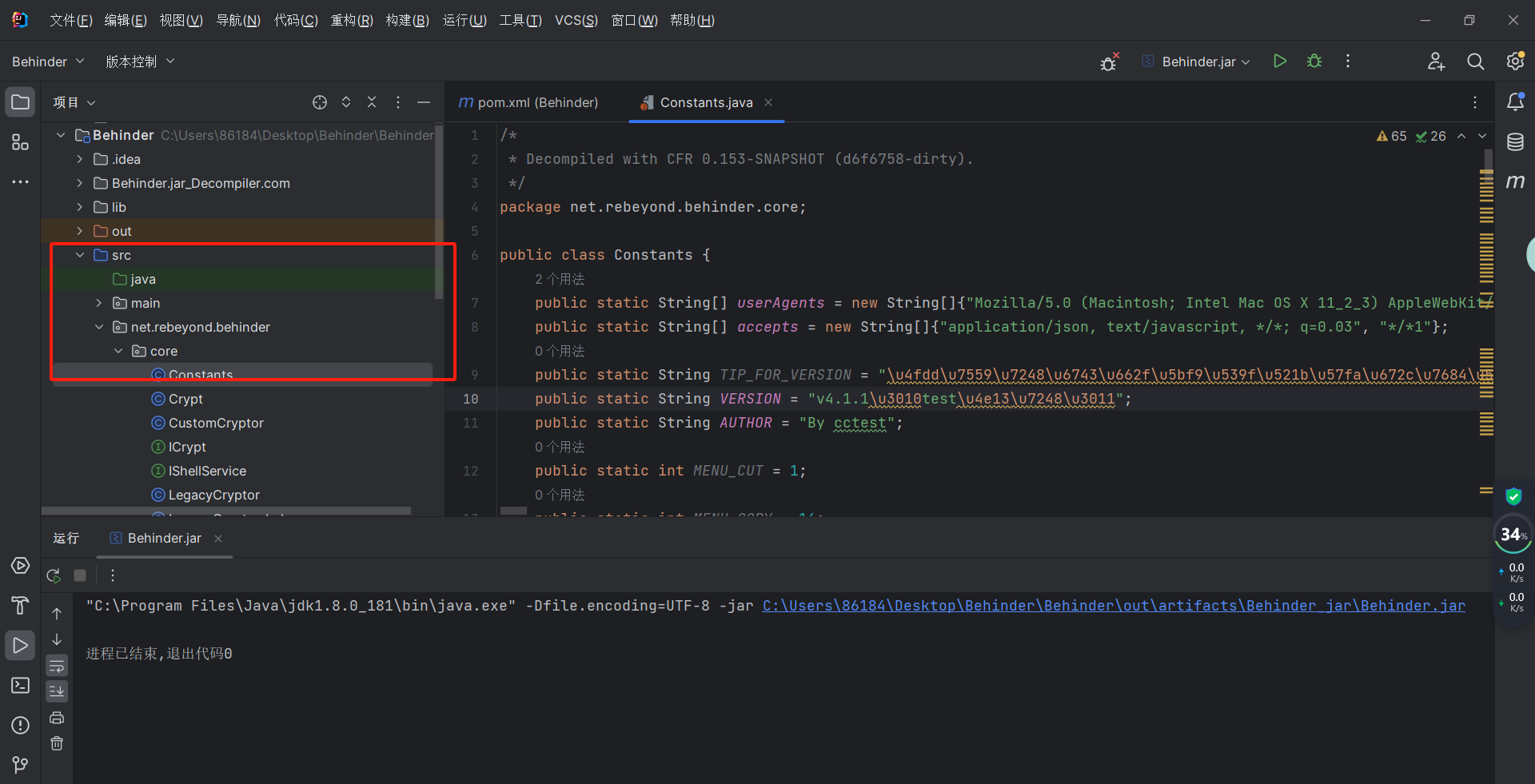Collapse the Behinder root node
Viewport: 1535px width, 784px height.
pos(61,135)
